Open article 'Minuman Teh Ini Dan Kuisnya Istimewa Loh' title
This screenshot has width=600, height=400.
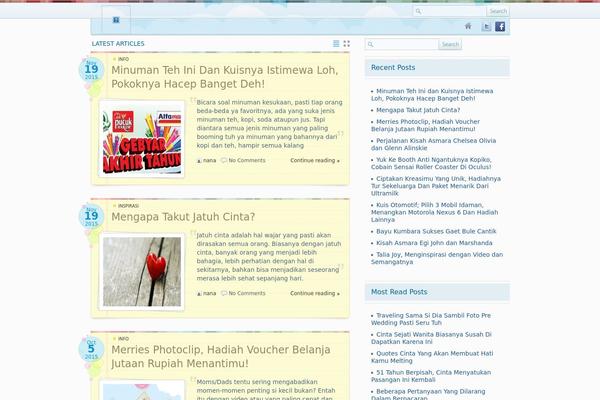[x=225, y=77]
